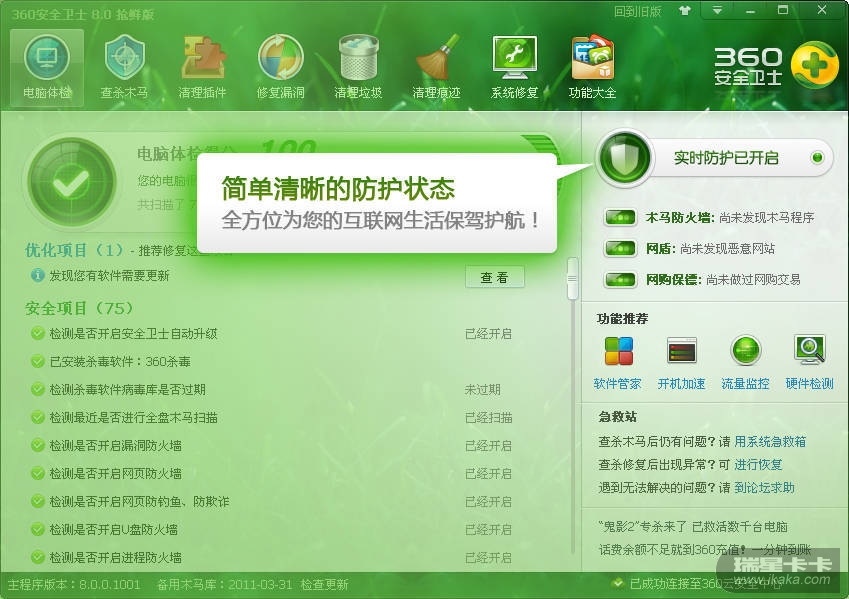Click 未过期 status value

(482, 390)
